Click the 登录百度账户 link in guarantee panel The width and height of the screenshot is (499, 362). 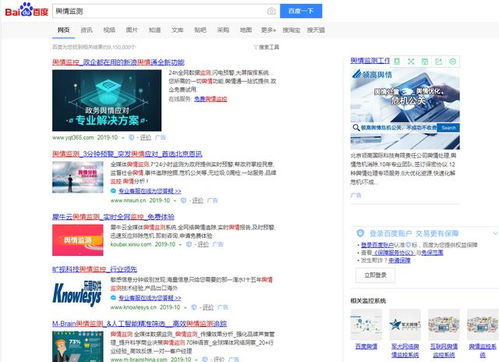(377, 245)
